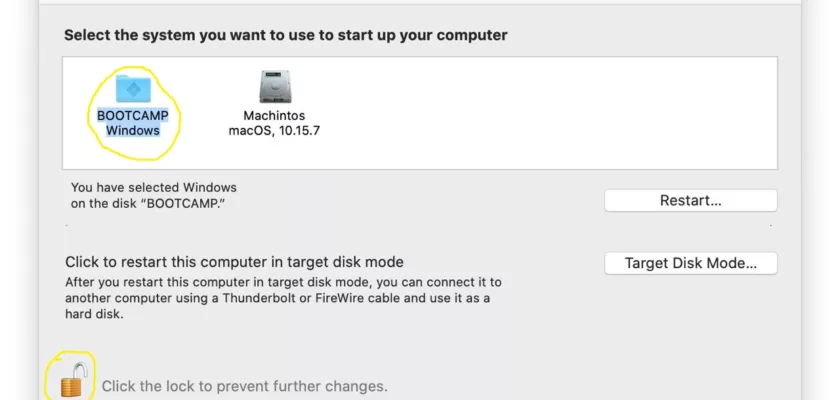The image size is (840, 400).
Task: Click the Restart... button
Action: 691,200
